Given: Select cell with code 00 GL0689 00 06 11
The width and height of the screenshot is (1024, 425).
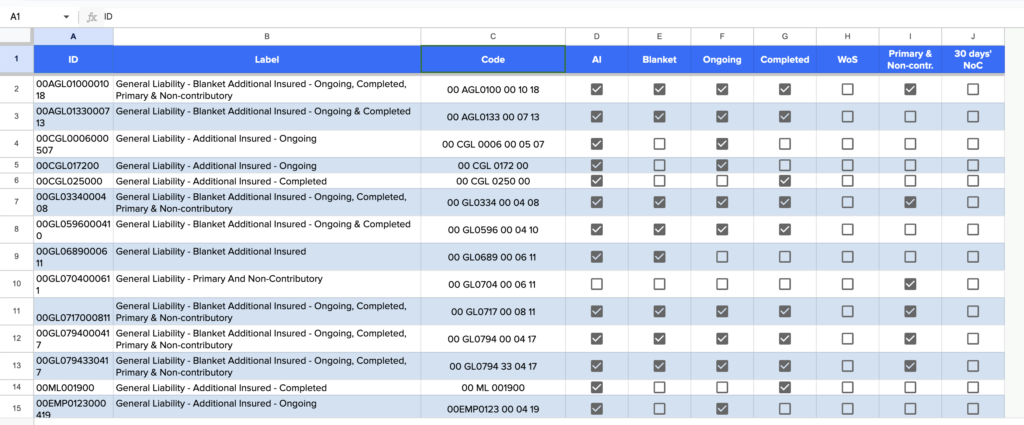Looking at the screenshot, I should click(x=493, y=257).
